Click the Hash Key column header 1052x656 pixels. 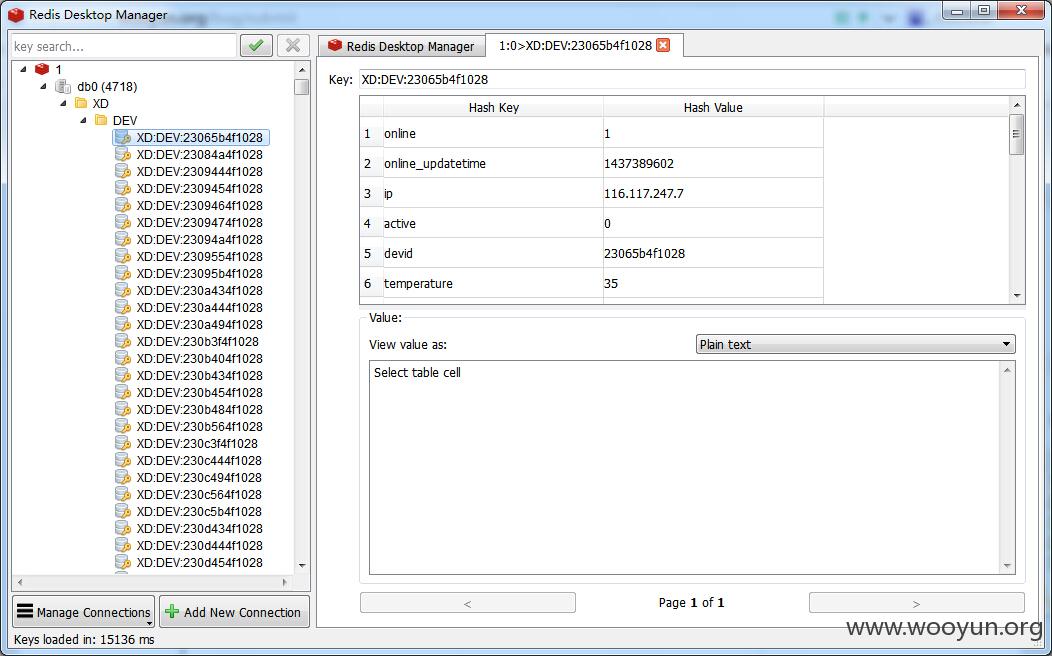[x=493, y=107]
